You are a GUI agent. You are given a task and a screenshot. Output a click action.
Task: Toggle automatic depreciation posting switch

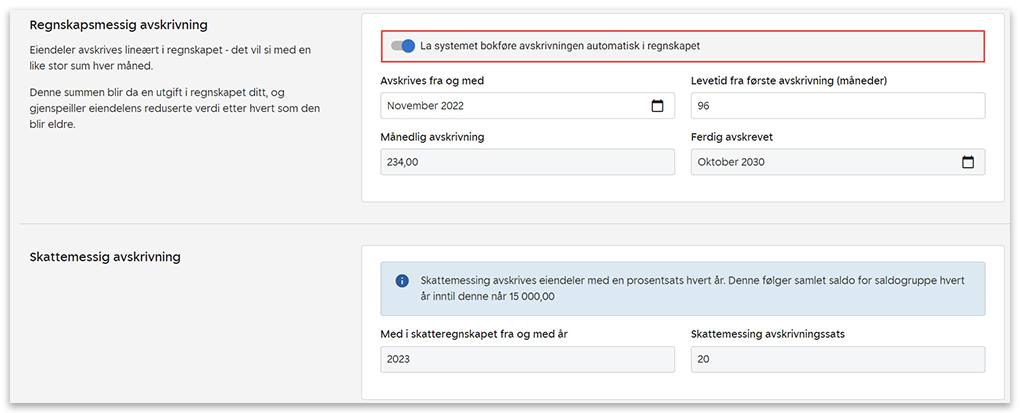coord(403,46)
